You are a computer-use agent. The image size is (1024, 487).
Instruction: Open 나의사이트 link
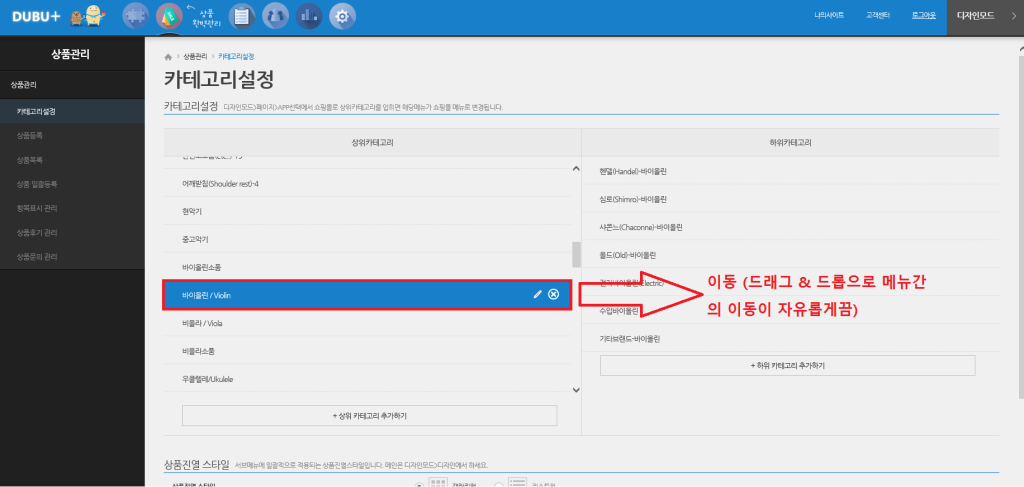pyautogui.click(x=829, y=15)
